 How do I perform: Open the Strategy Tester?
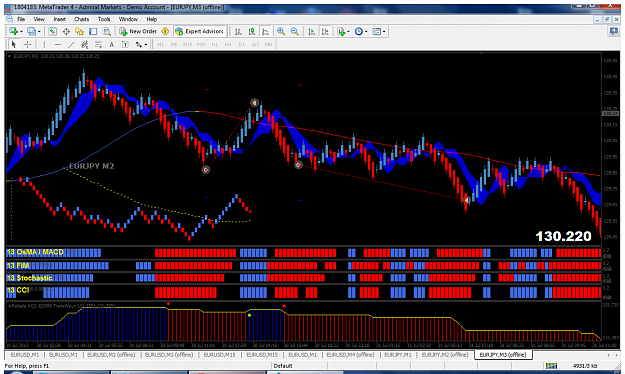point(107,31)
